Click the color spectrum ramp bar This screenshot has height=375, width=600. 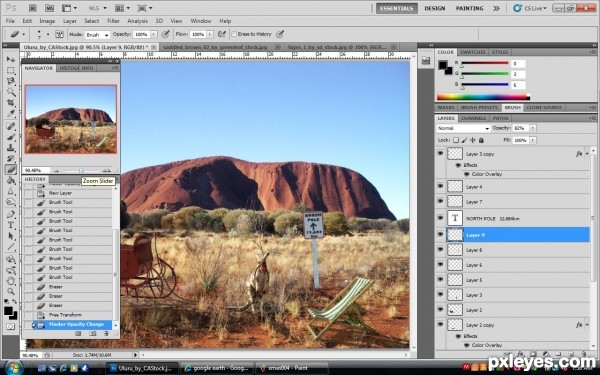(x=483, y=97)
